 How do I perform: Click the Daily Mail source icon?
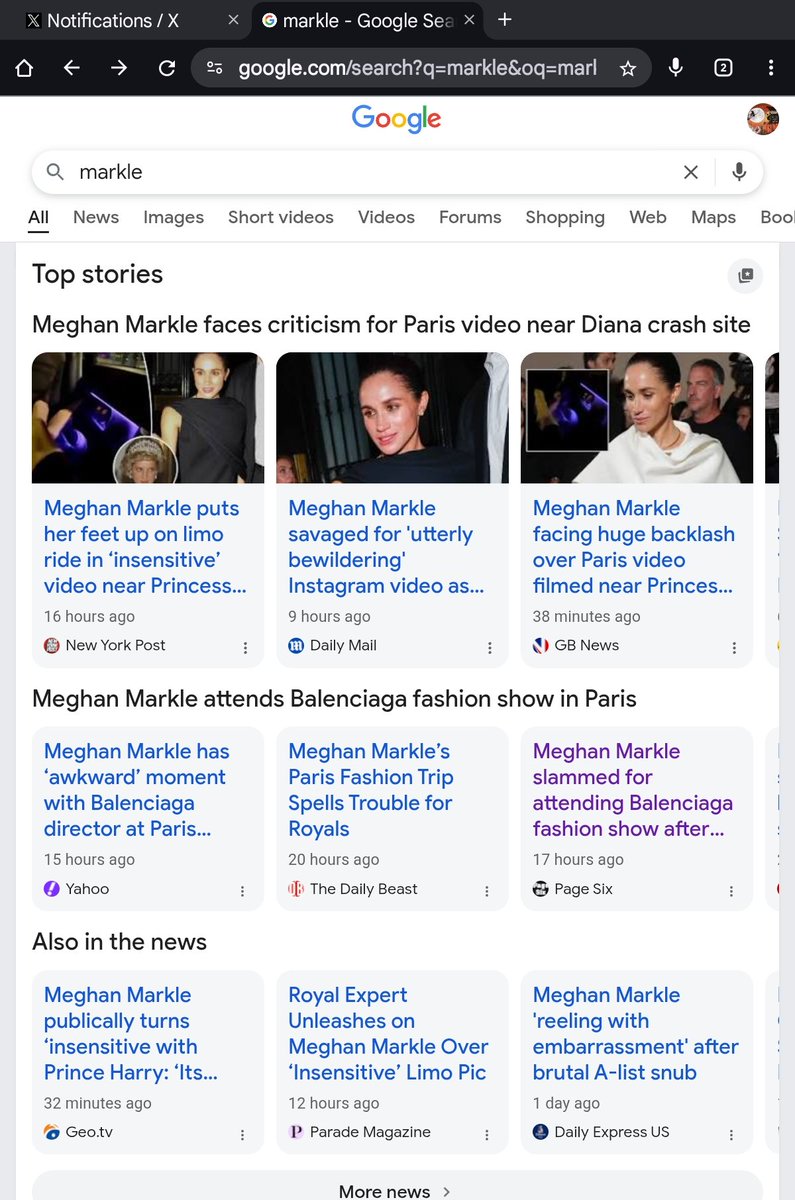coord(296,646)
